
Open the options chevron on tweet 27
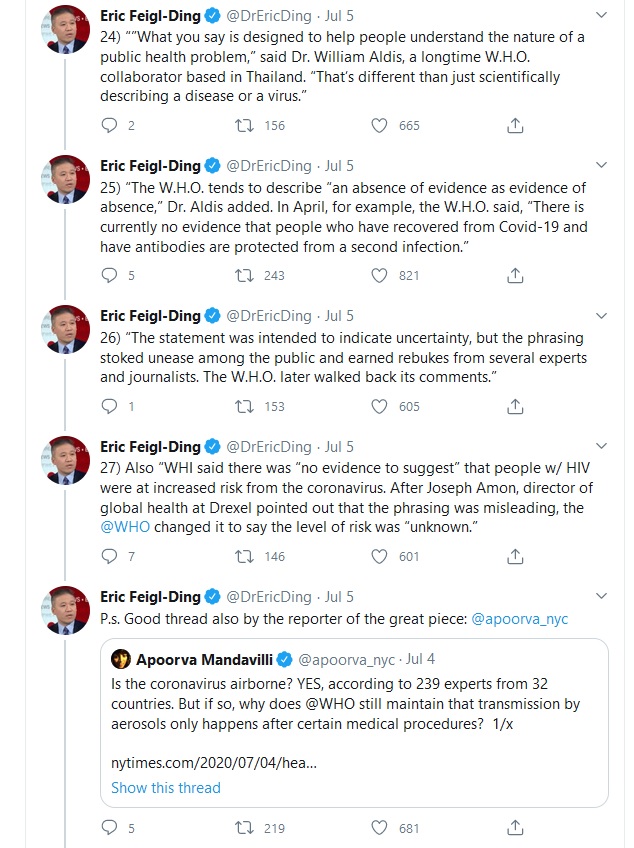[599, 447]
